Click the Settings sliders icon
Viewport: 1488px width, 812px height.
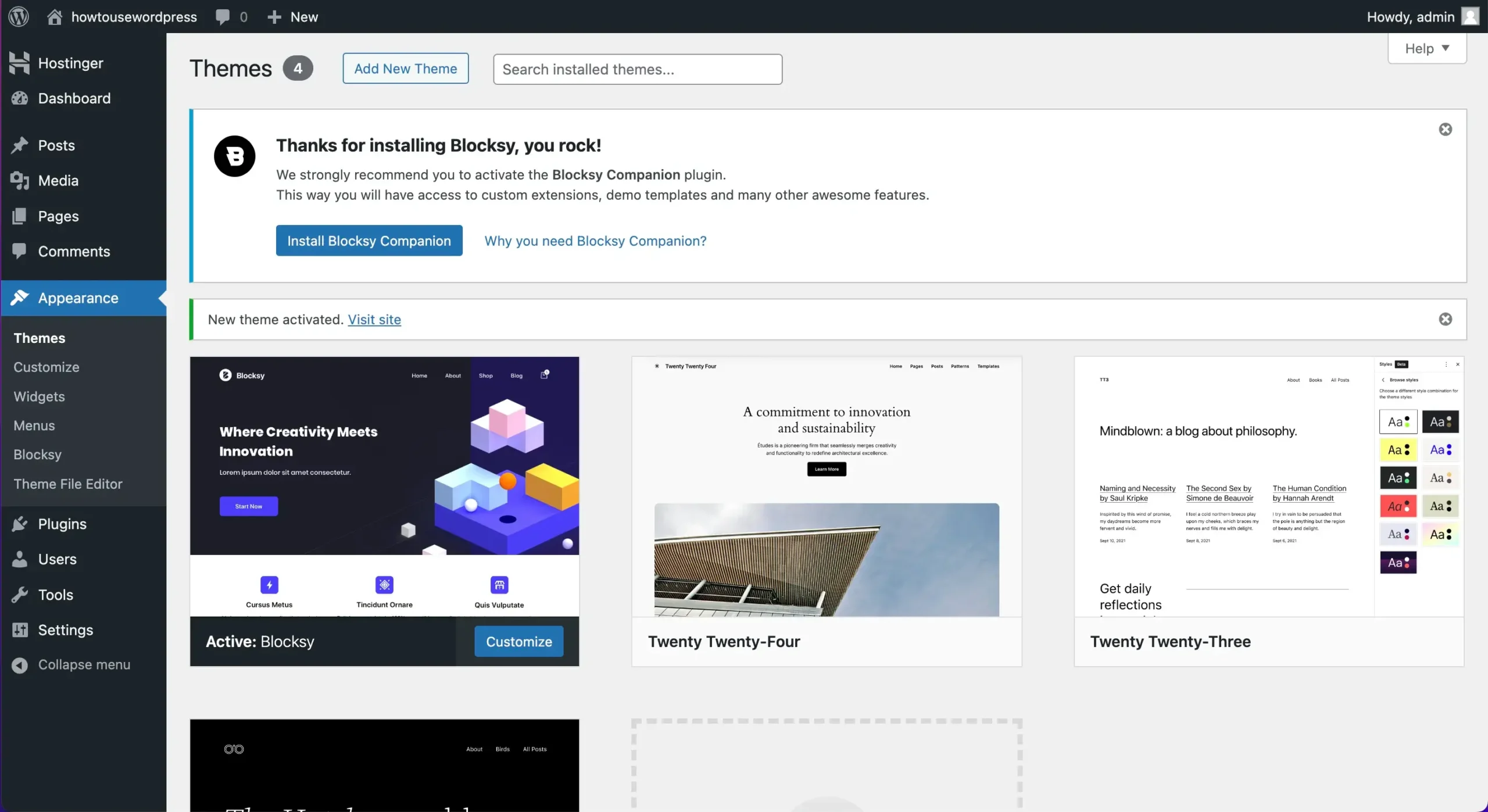[x=19, y=630]
